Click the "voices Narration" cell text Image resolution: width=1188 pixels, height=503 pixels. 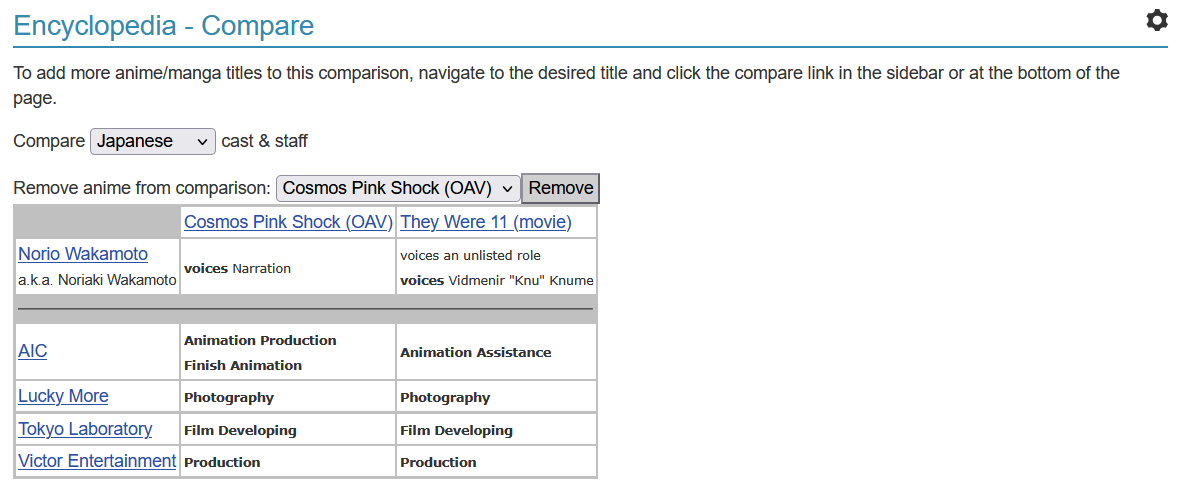[x=238, y=268]
